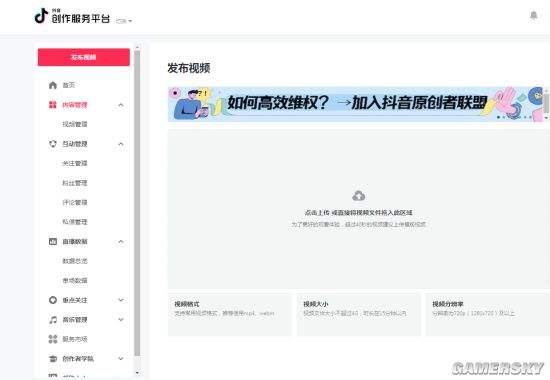Click the 创作服务平台 title text
The image size is (550, 380).
coord(81,19)
